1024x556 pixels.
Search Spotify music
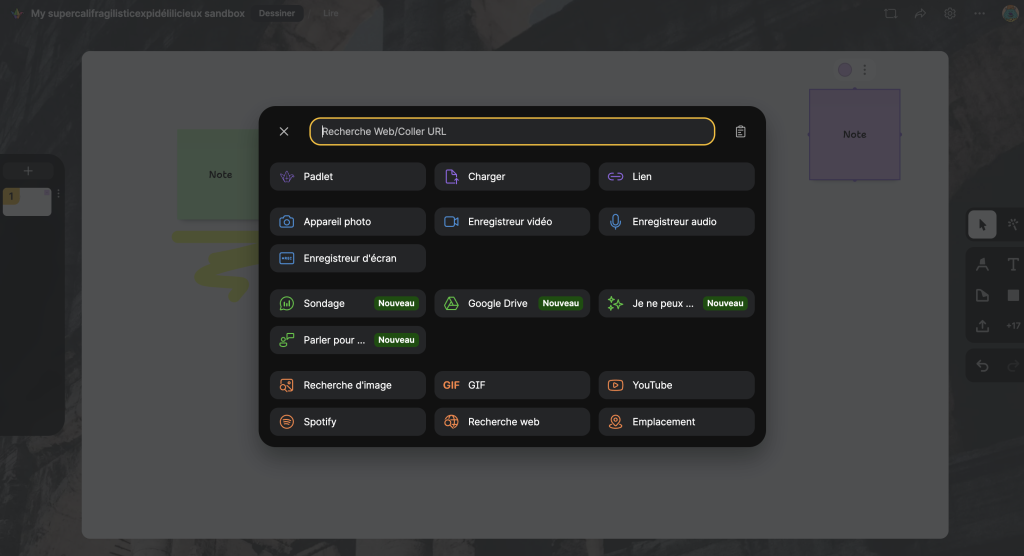(x=347, y=421)
